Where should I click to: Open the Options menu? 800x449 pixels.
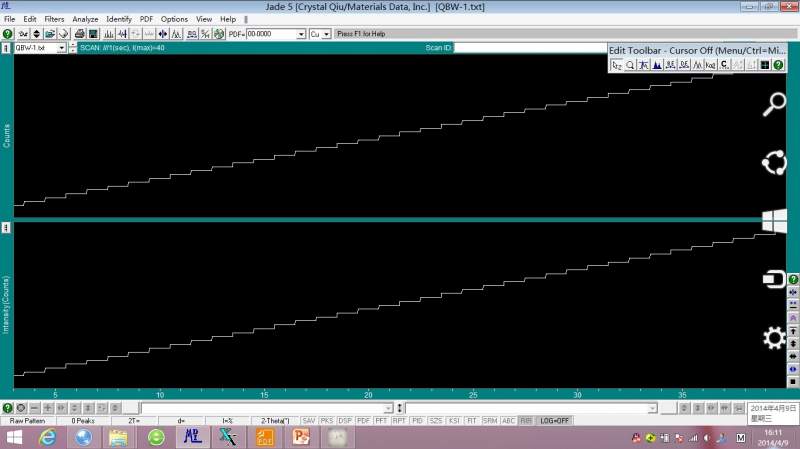174,19
